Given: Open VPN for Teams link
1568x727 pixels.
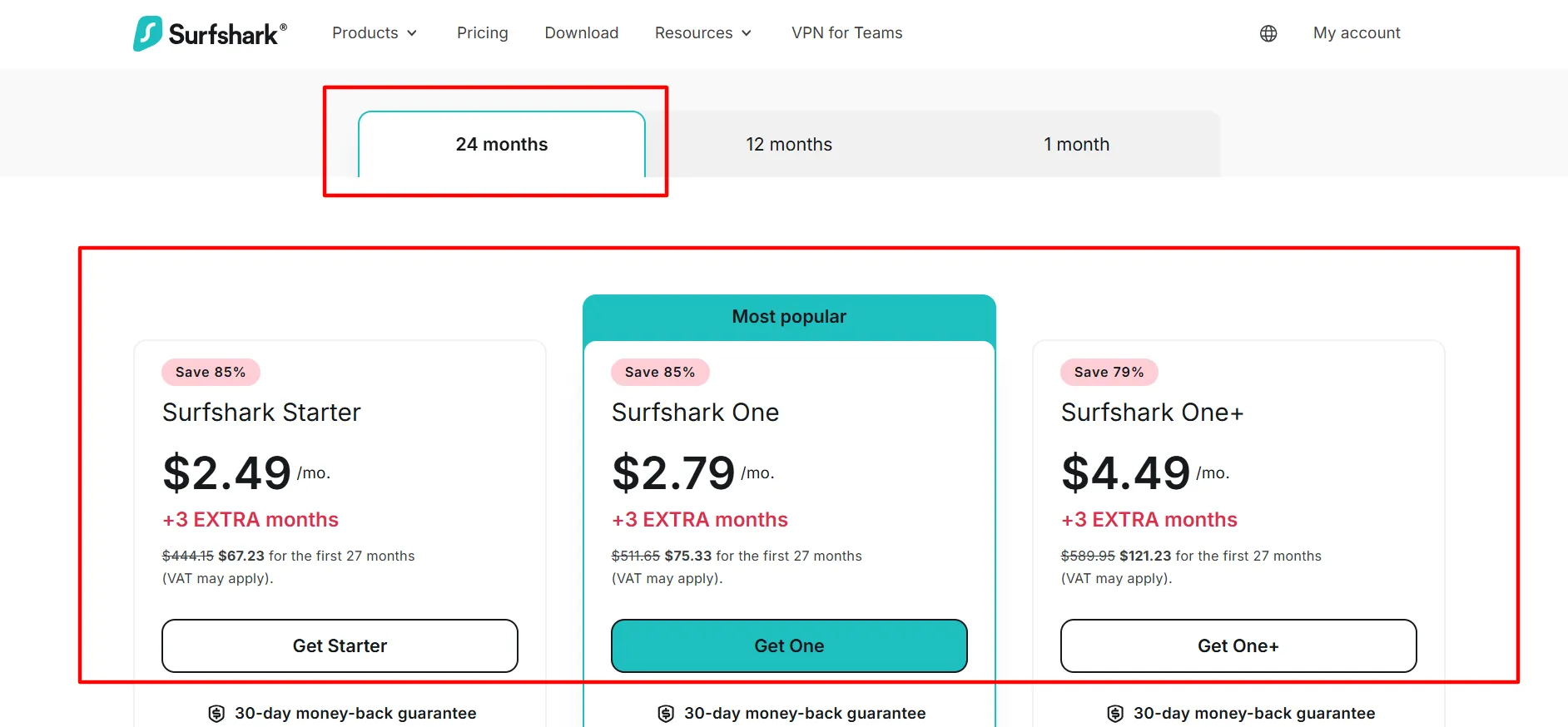Looking at the screenshot, I should tap(847, 33).
